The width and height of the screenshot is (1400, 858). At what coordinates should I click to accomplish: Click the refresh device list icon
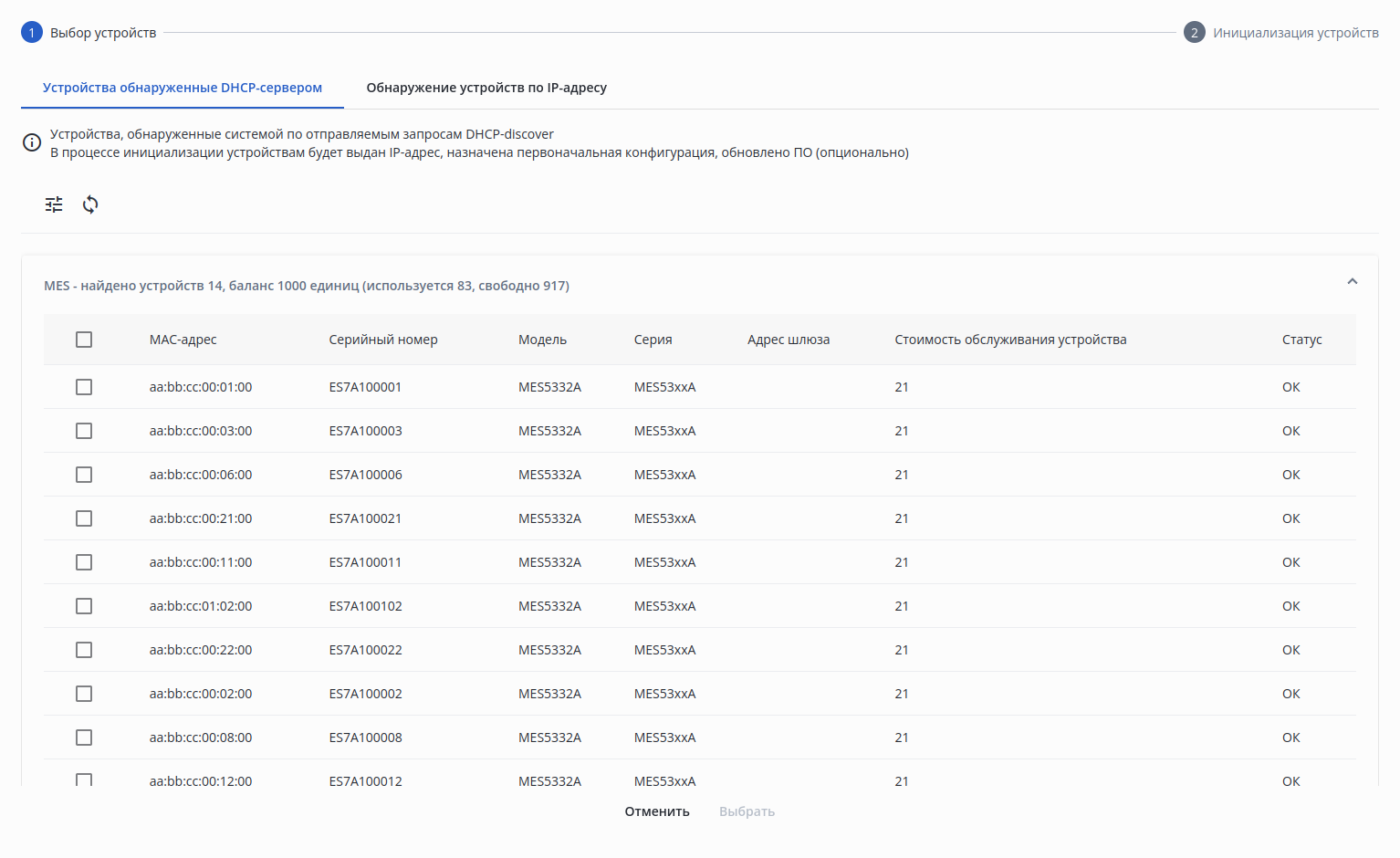tap(90, 204)
